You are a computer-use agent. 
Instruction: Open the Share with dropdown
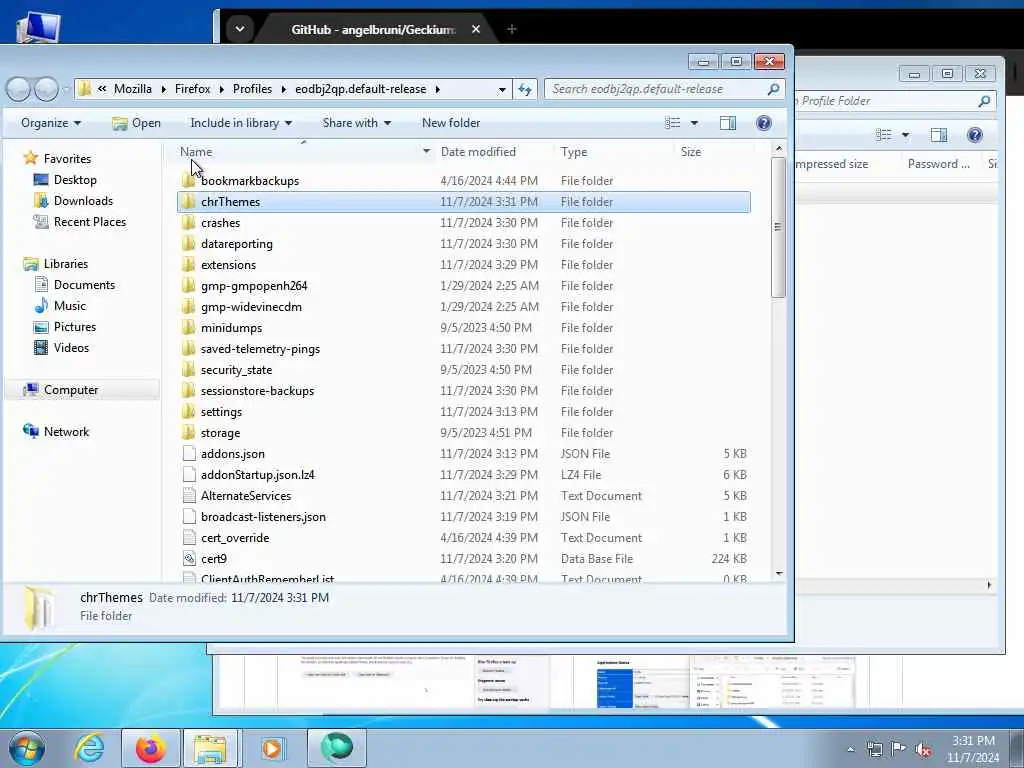click(x=357, y=123)
